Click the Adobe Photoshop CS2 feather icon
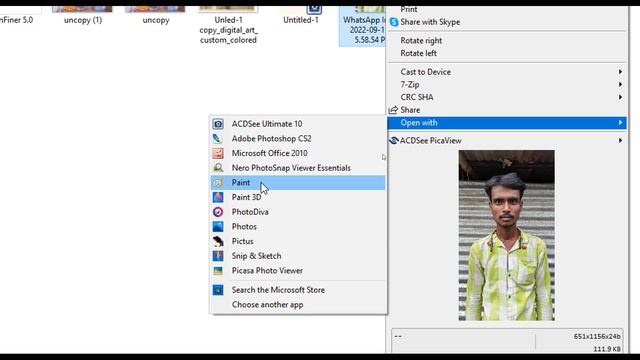This screenshot has height=360, width=640. point(218,138)
